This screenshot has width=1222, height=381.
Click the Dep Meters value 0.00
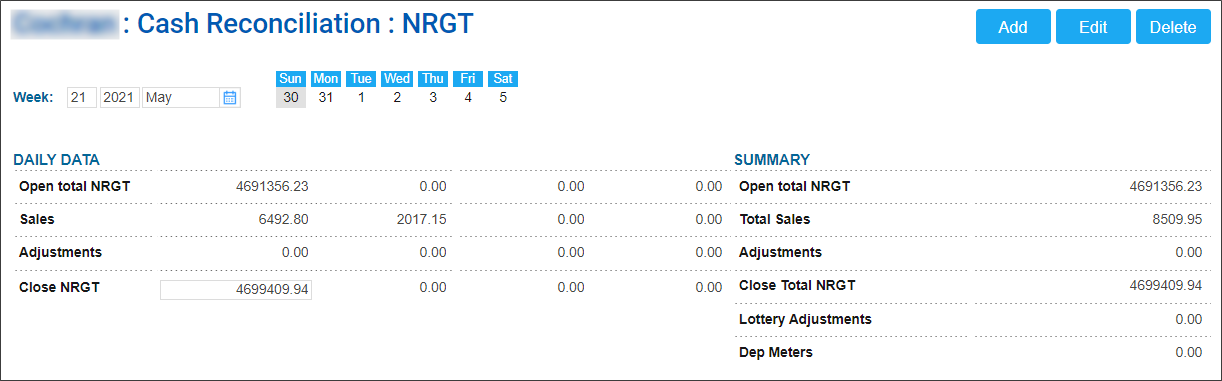click(x=1189, y=352)
